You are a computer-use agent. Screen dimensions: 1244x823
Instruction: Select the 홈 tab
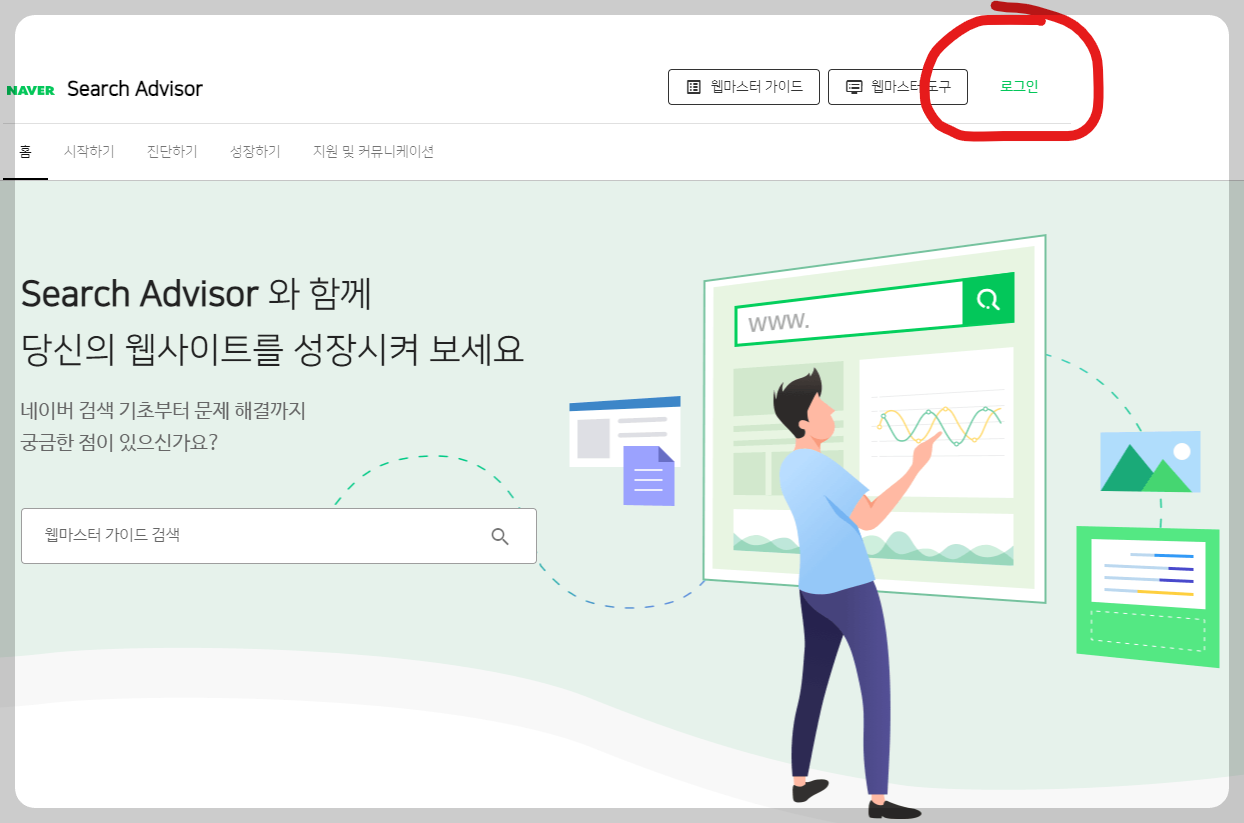25,152
